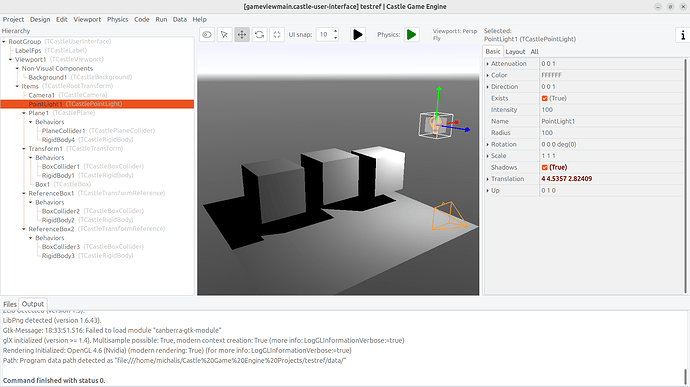Image resolution: width=690 pixels, height=387 pixels.
Task: Pick the Scale tool
Action: tap(277, 35)
